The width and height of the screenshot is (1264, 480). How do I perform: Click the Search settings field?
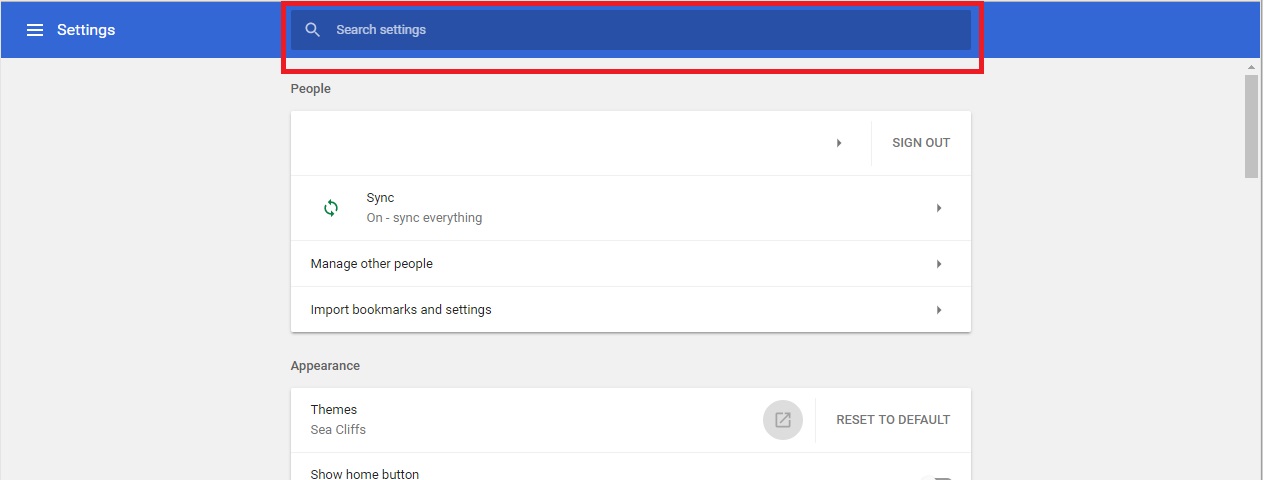(631, 30)
